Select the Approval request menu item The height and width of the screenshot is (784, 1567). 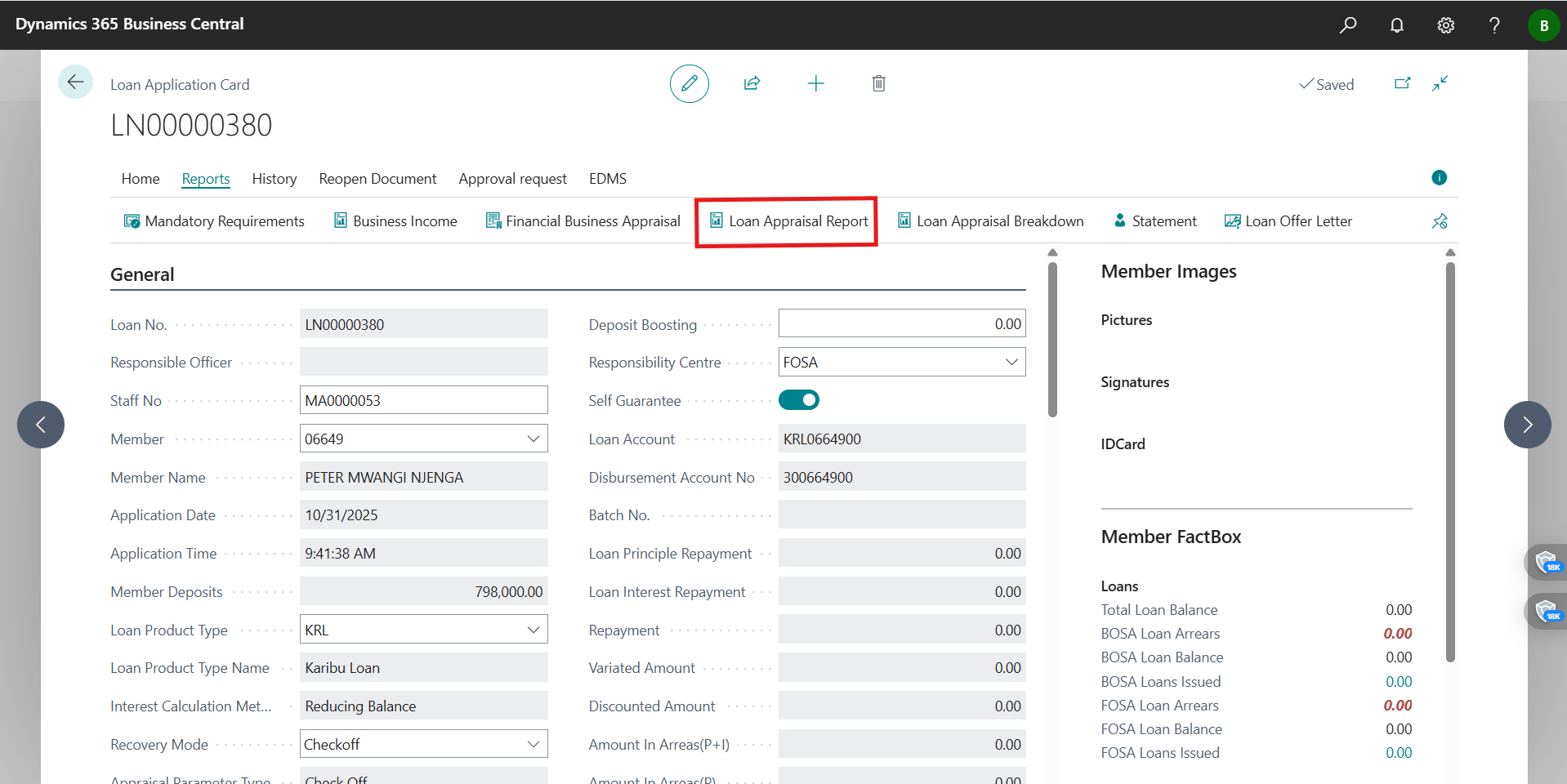point(512,178)
